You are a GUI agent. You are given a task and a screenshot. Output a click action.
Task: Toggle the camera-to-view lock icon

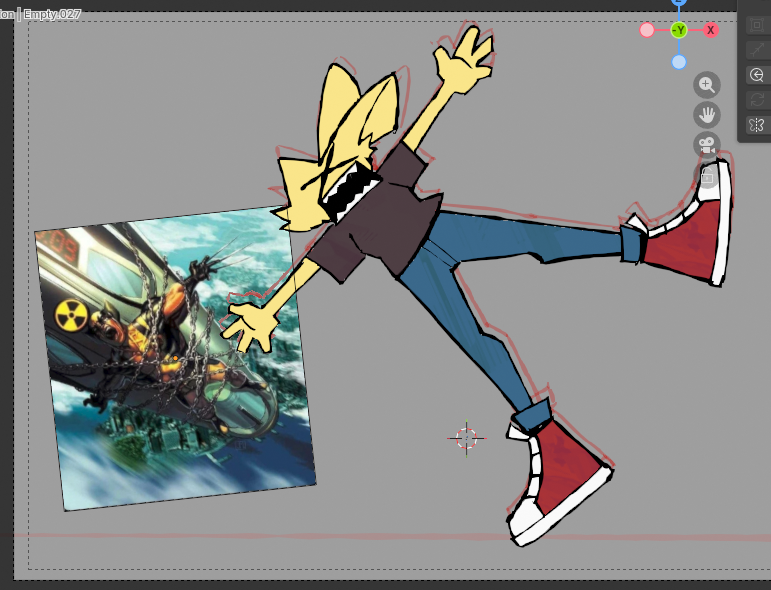(x=707, y=175)
